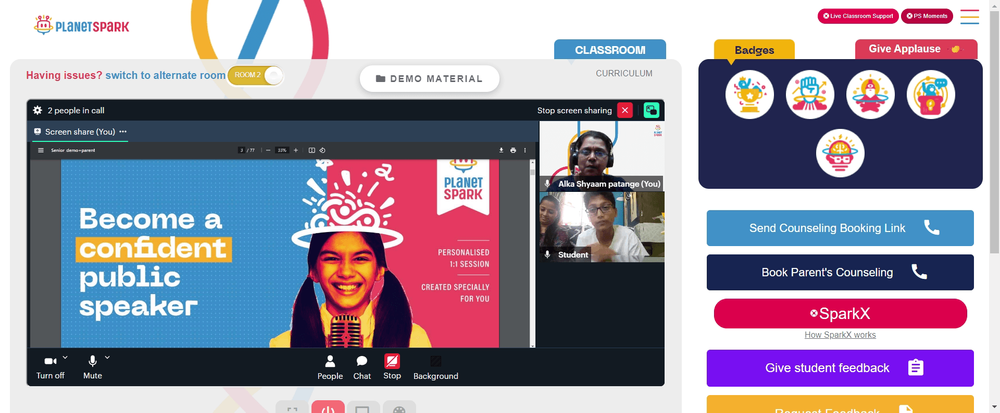Click the red power button below video
Screen dimensions: 1000x413
pyautogui.click(x=328, y=407)
